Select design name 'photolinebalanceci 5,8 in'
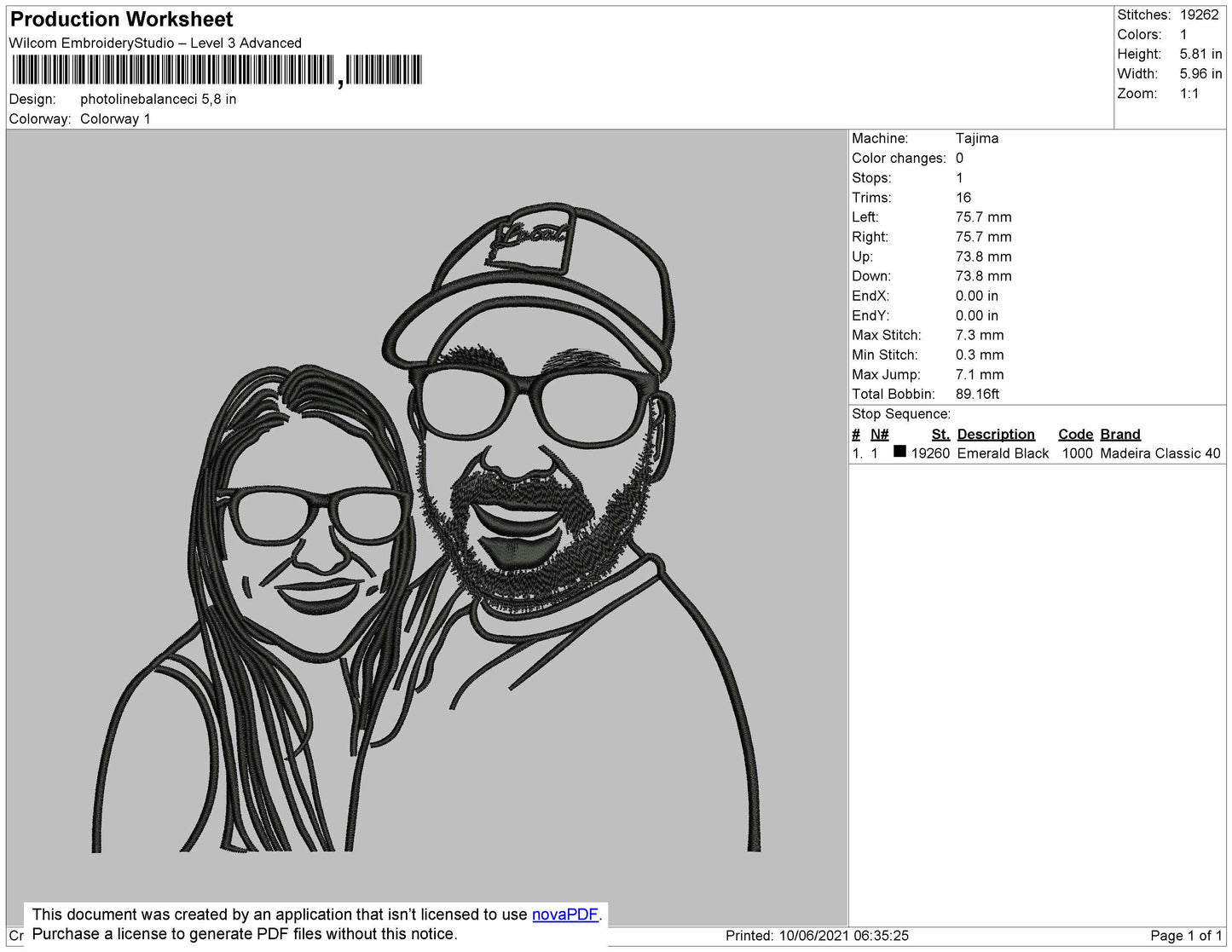Screen dimensions: 1232x952 pos(159,100)
